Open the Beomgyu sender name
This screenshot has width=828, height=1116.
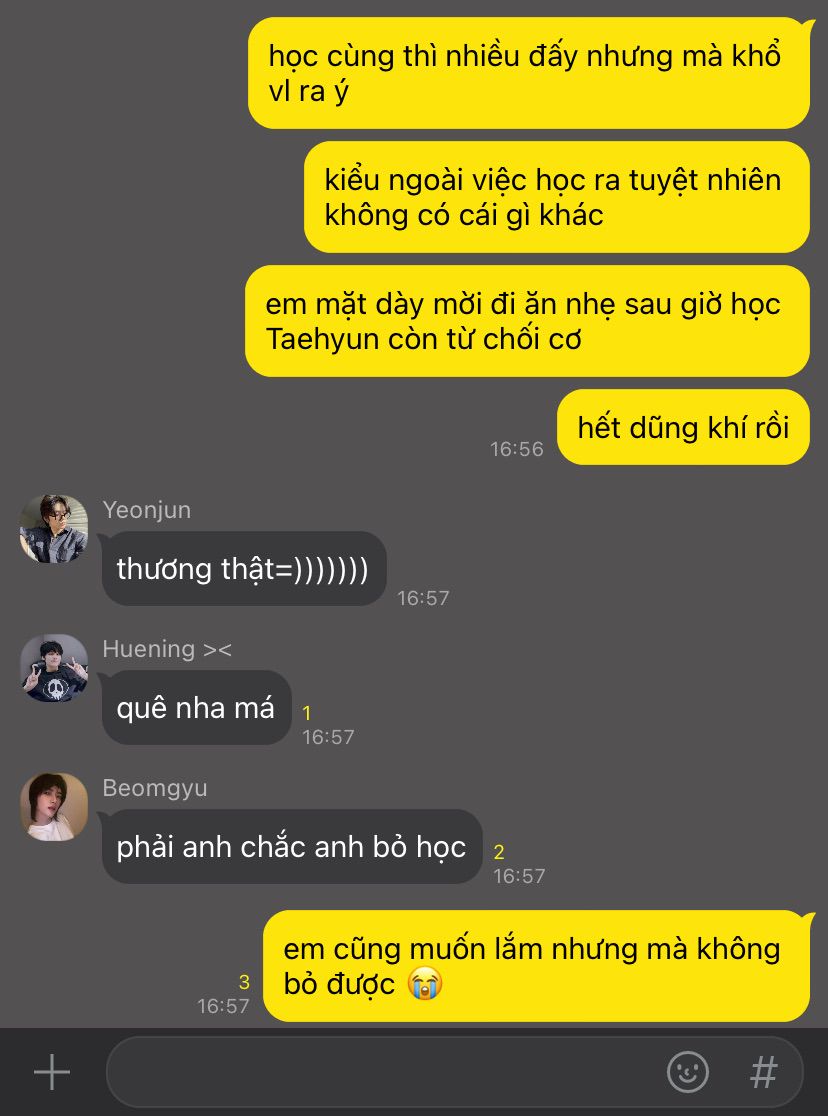click(x=154, y=788)
